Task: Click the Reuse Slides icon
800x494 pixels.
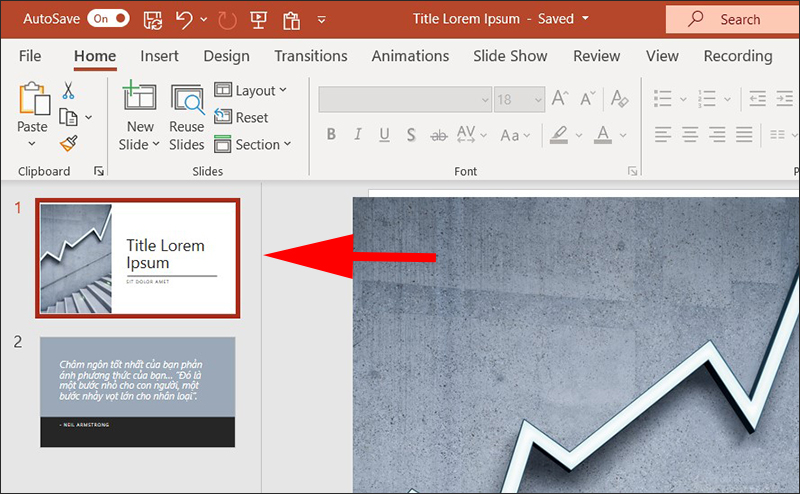Action: tap(187, 100)
